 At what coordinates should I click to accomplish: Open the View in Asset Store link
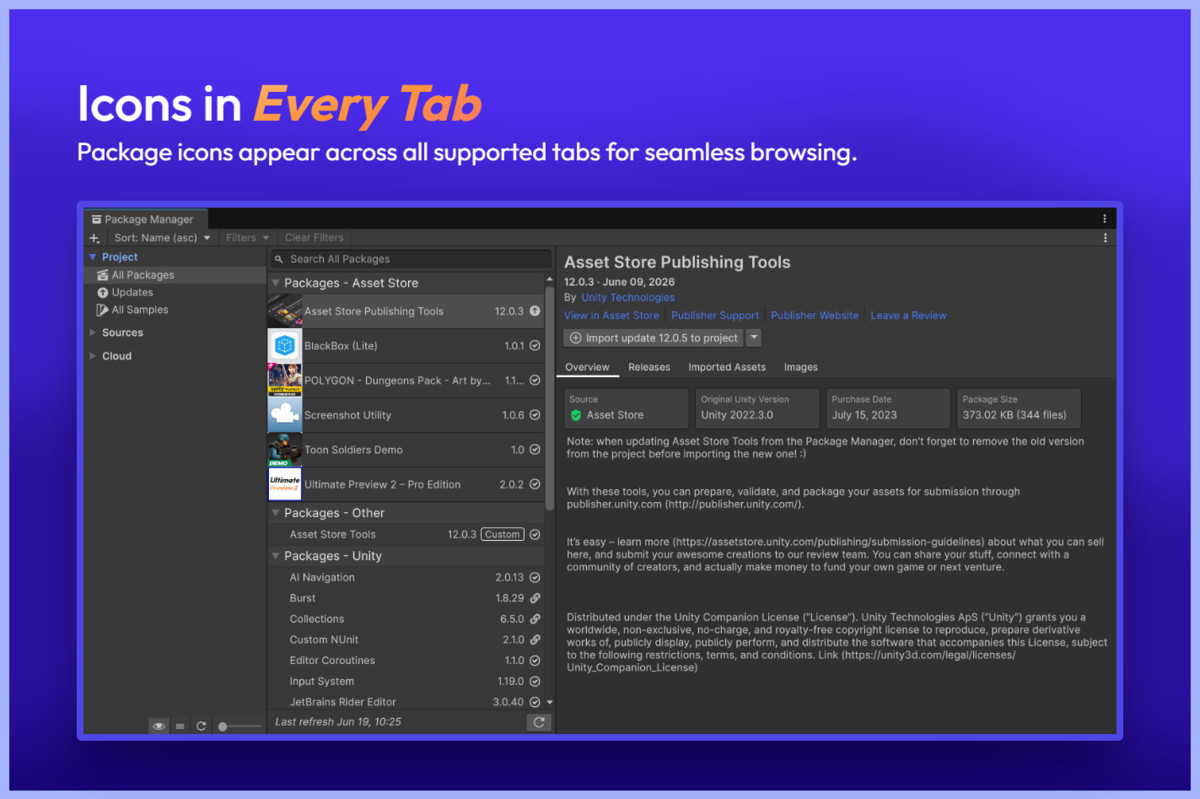[612, 315]
